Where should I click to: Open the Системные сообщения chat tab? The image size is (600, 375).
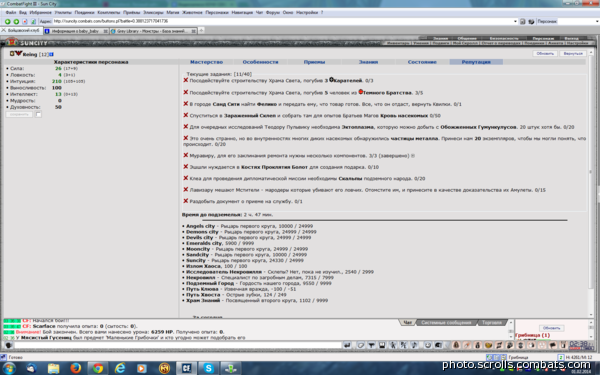pos(446,323)
